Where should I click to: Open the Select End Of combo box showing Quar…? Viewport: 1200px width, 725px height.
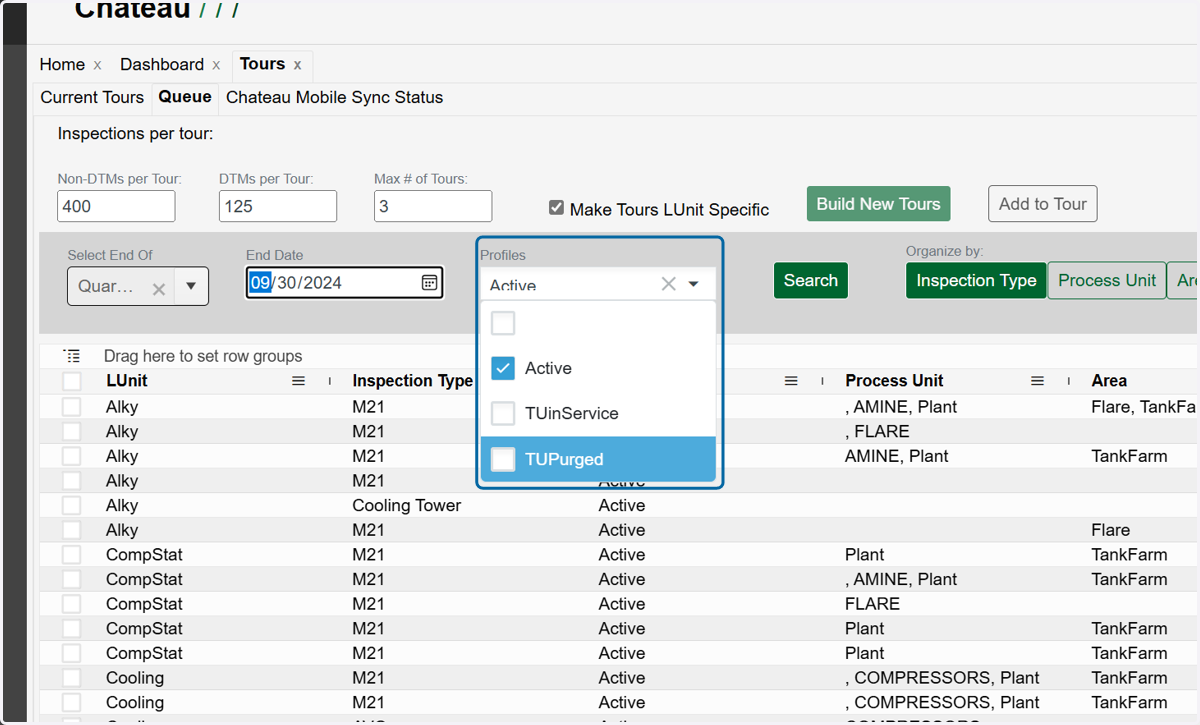click(x=138, y=286)
